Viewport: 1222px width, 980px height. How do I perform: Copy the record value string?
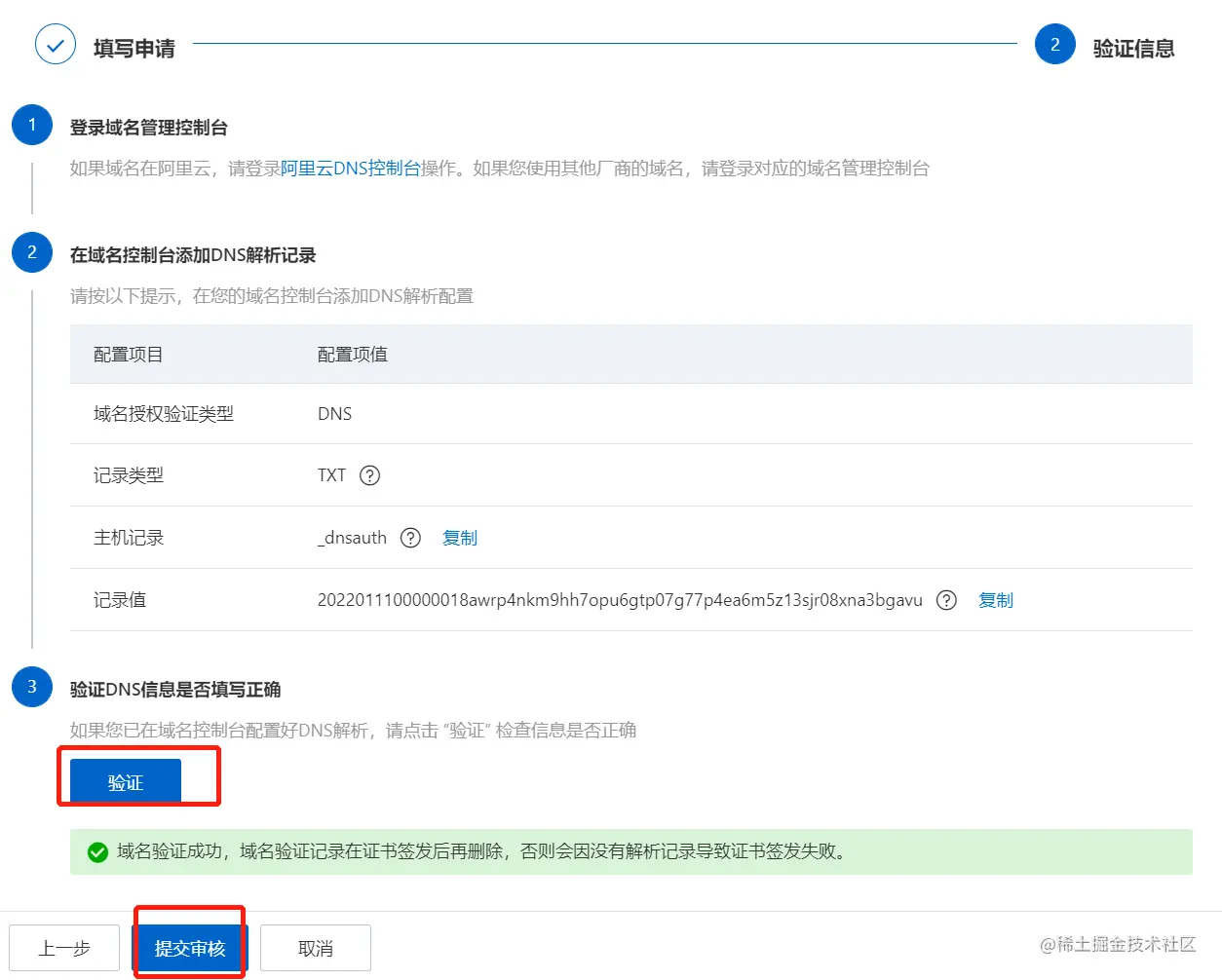(x=996, y=600)
